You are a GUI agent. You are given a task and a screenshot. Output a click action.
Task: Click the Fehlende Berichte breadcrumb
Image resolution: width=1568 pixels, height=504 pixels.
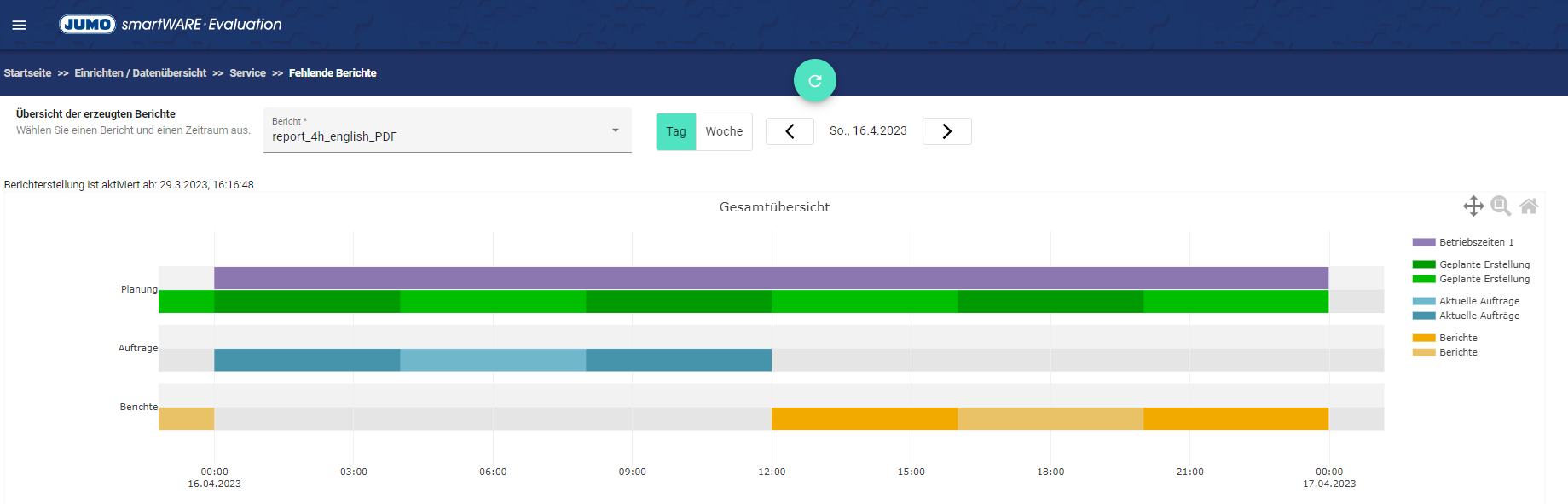pyautogui.click(x=333, y=73)
